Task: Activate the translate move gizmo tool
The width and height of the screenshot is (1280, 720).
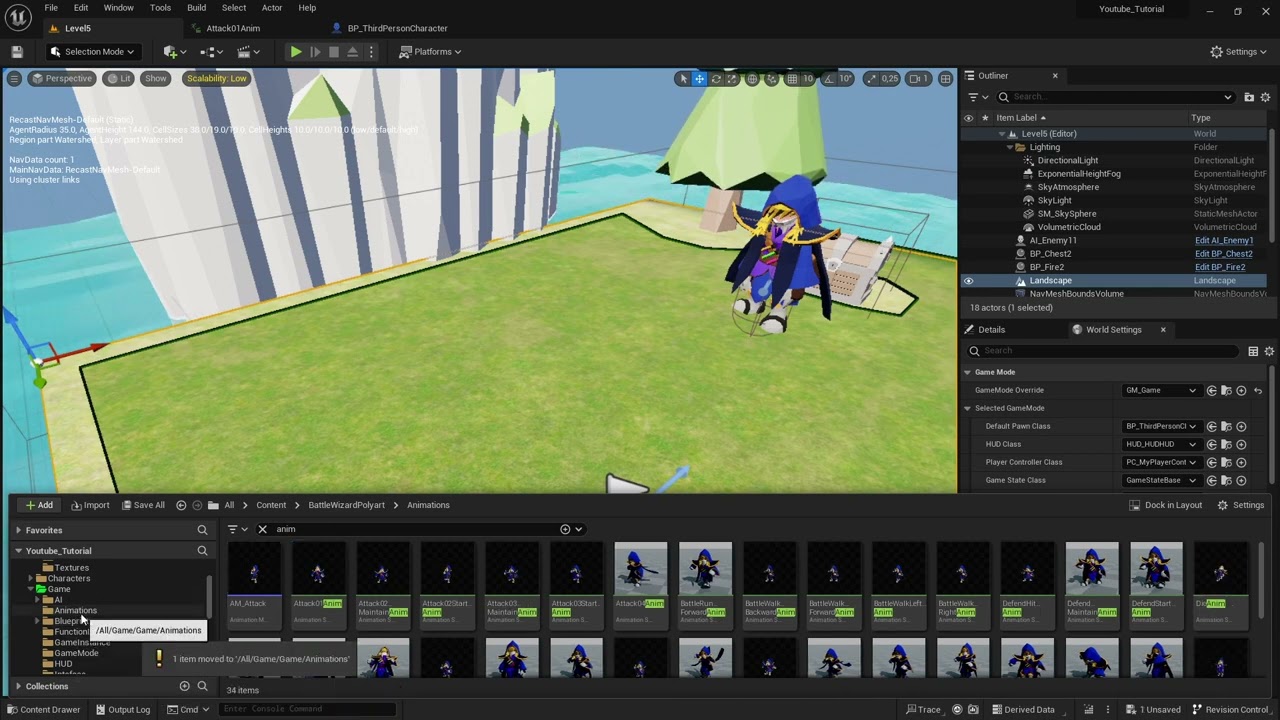Action: point(700,79)
